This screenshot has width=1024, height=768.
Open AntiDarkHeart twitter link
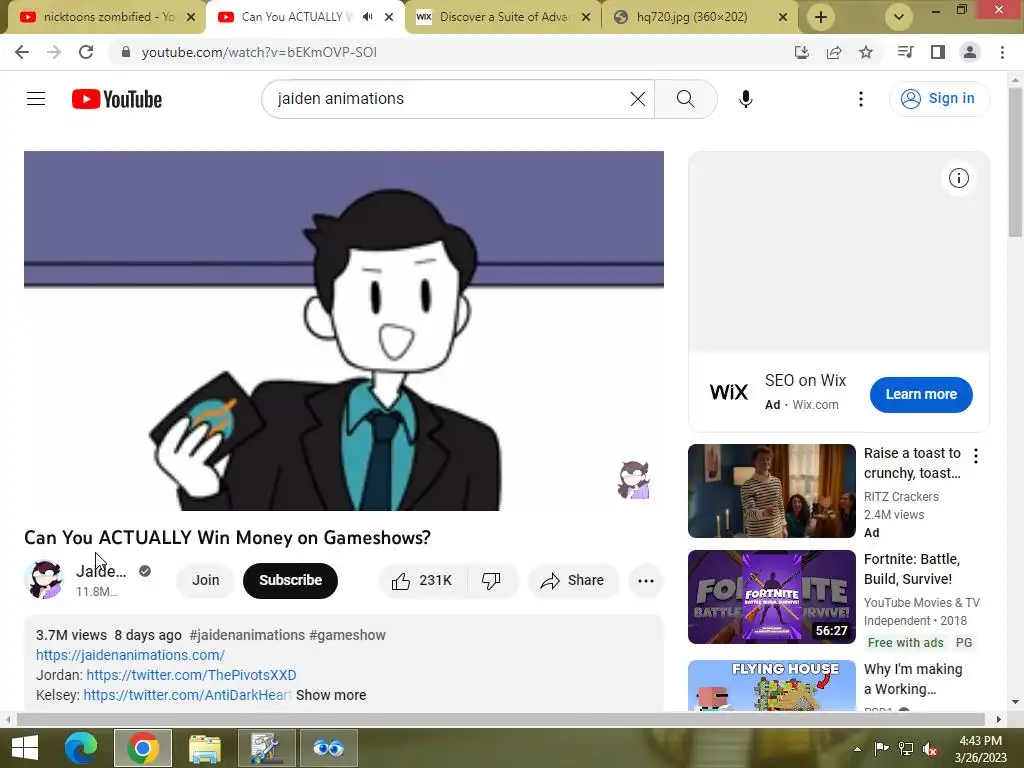[x=187, y=696]
